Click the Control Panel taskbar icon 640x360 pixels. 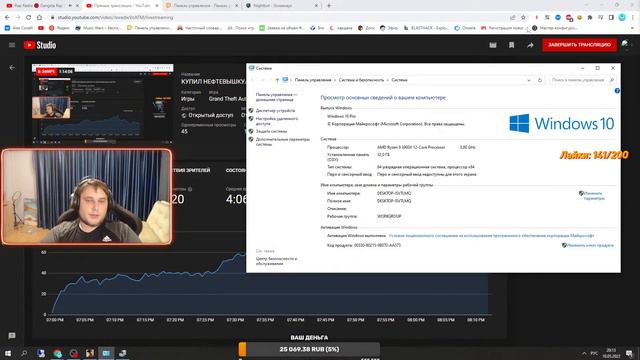point(106,353)
